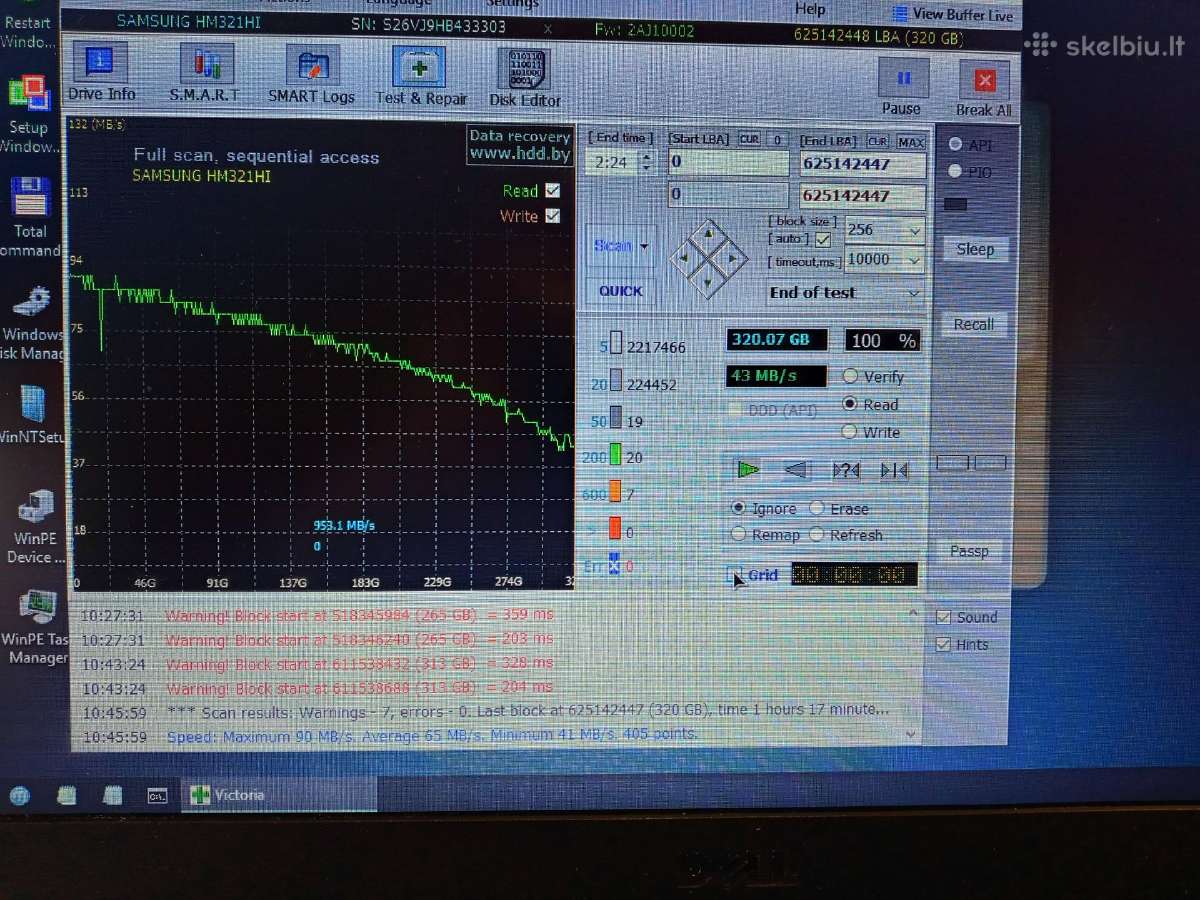Open the Scan button dropdown arrow
The width and height of the screenshot is (1200, 900).
[x=644, y=245]
